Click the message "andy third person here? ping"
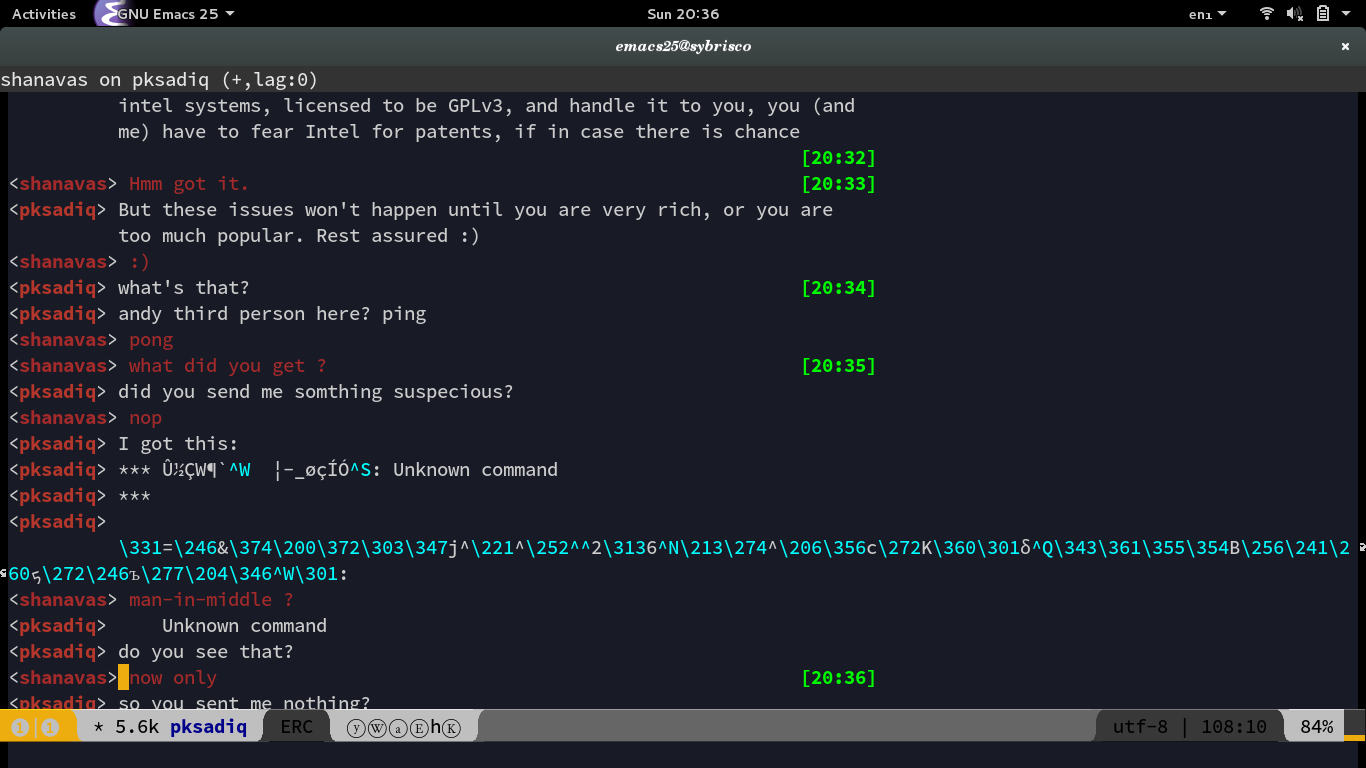1366x768 pixels. pos(272,313)
